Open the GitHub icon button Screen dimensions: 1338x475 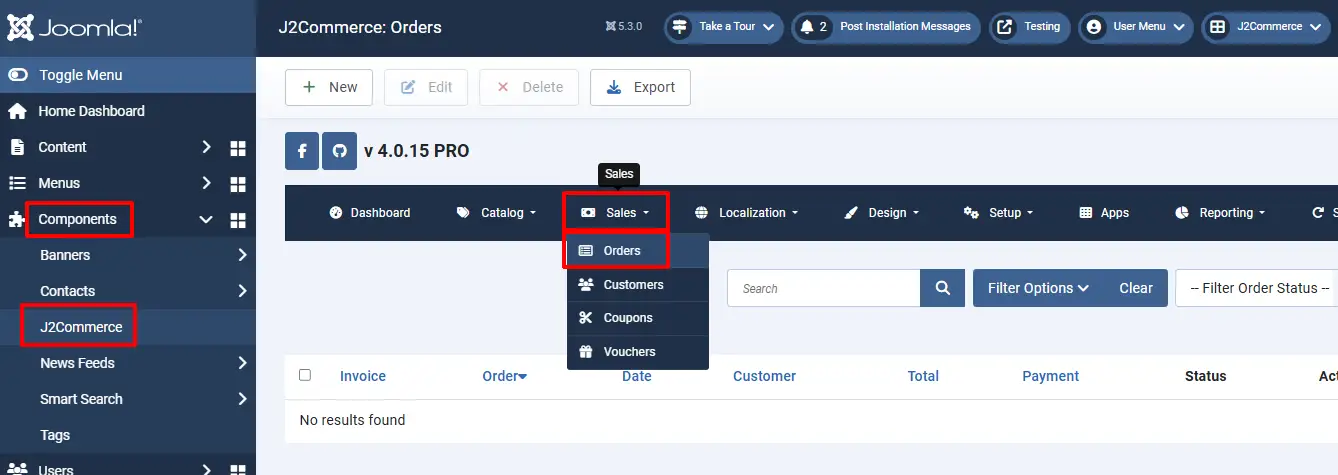pyautogui.click(x=339, y=151)
